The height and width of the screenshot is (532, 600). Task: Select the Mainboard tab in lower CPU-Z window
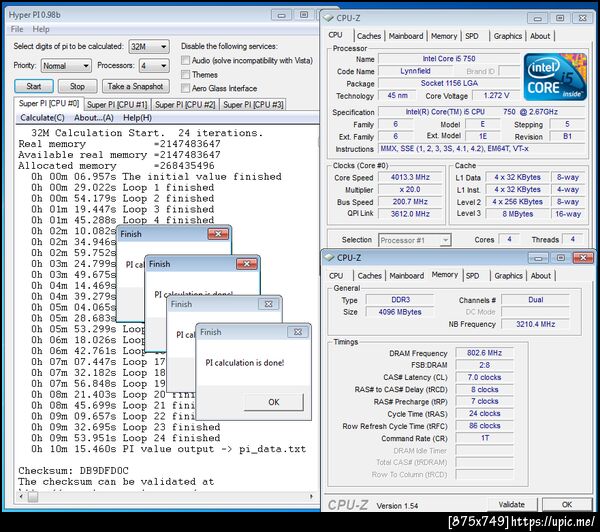[x=406, y=276]
